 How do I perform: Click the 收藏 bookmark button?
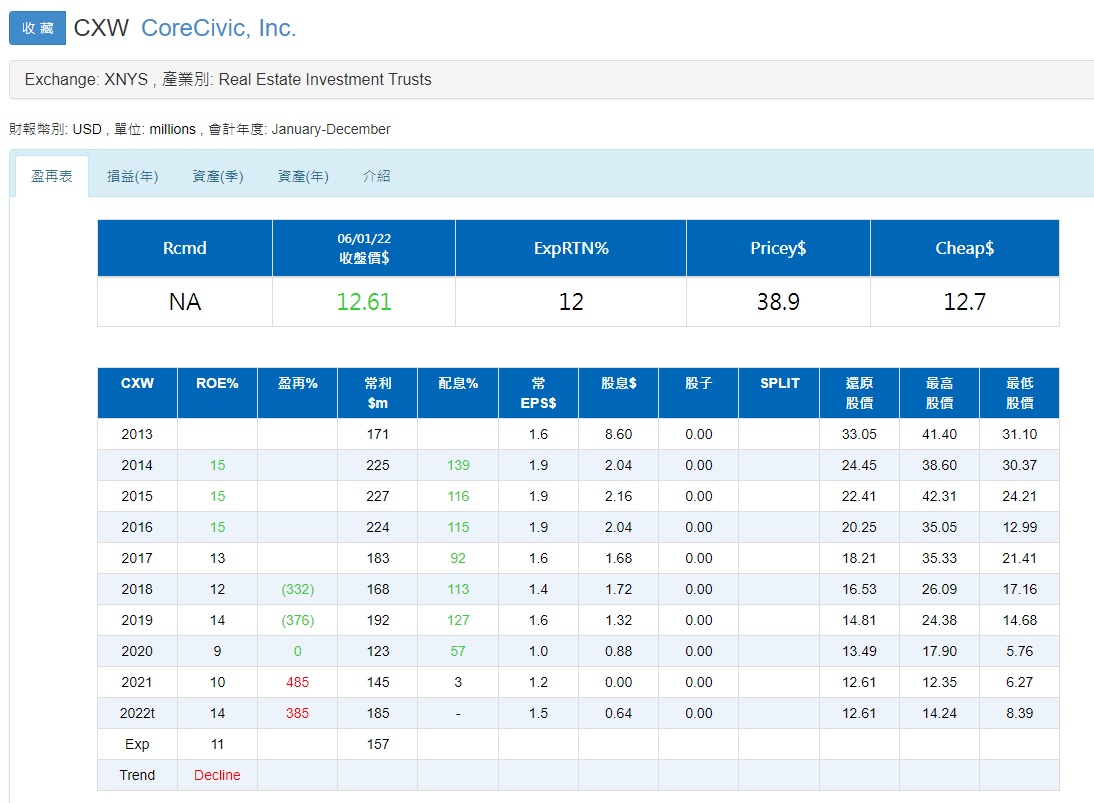(x=37, y=28)
